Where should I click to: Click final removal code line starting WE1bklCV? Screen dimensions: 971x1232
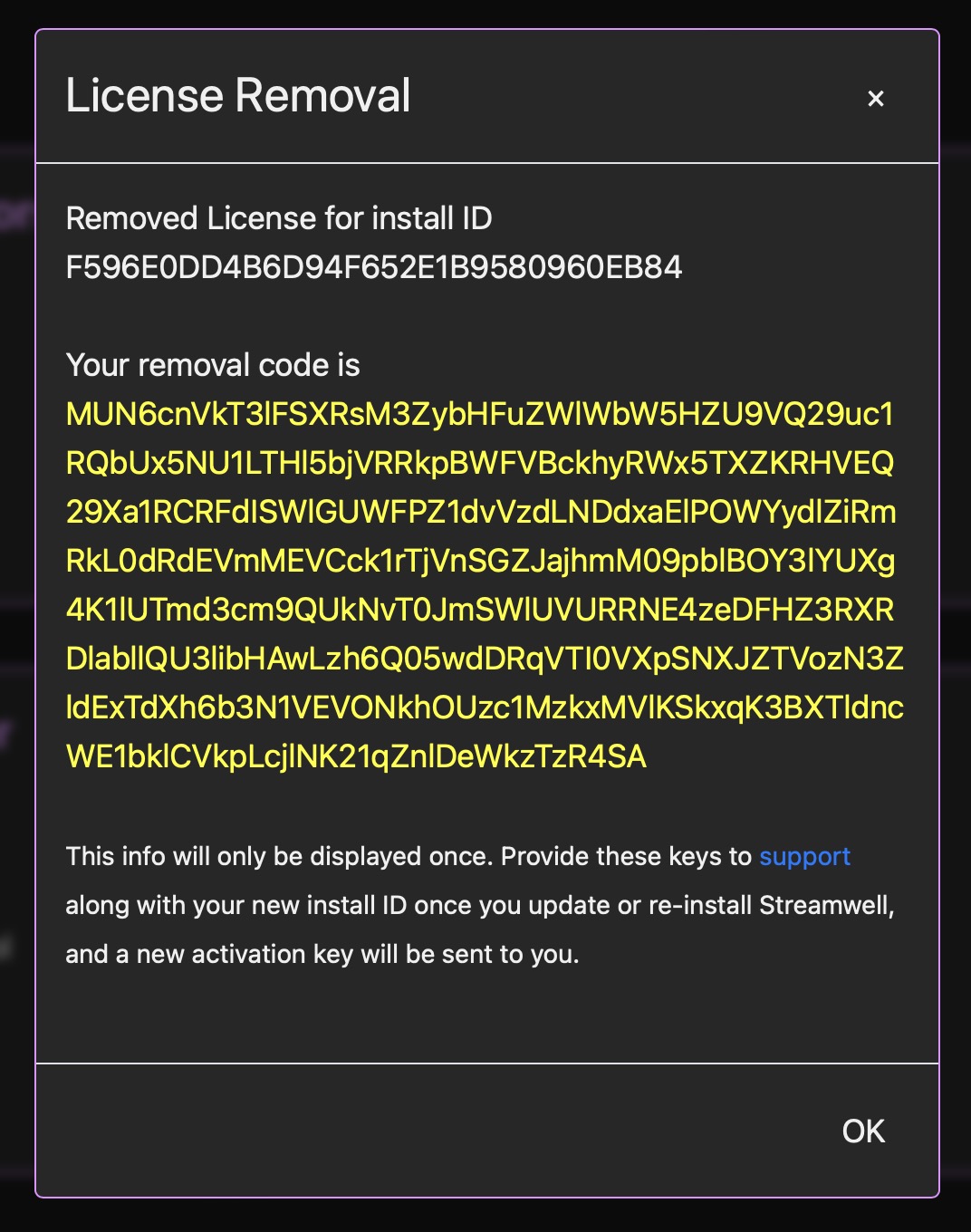tap(356, 756)
